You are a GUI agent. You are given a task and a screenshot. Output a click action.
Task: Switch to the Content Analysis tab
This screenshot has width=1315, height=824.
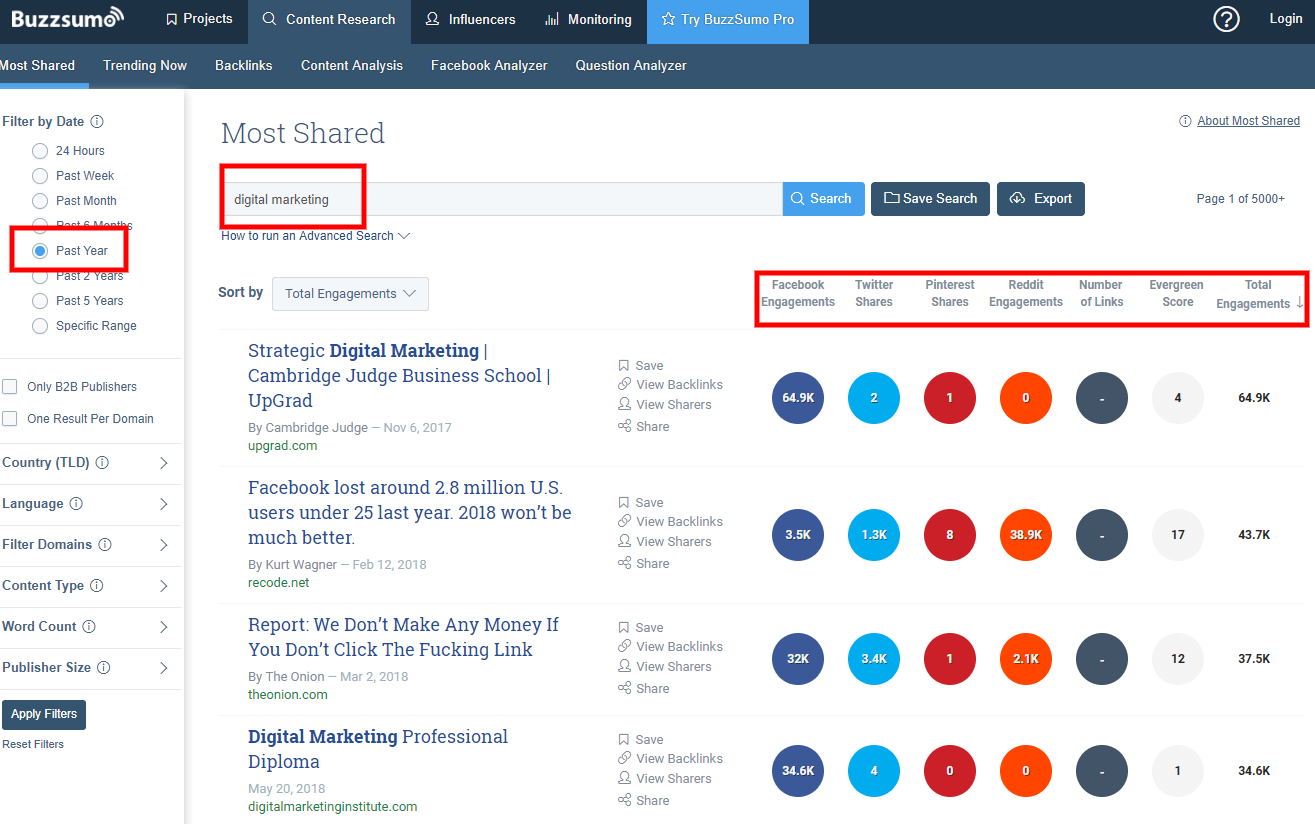click(x=352, y=65)
